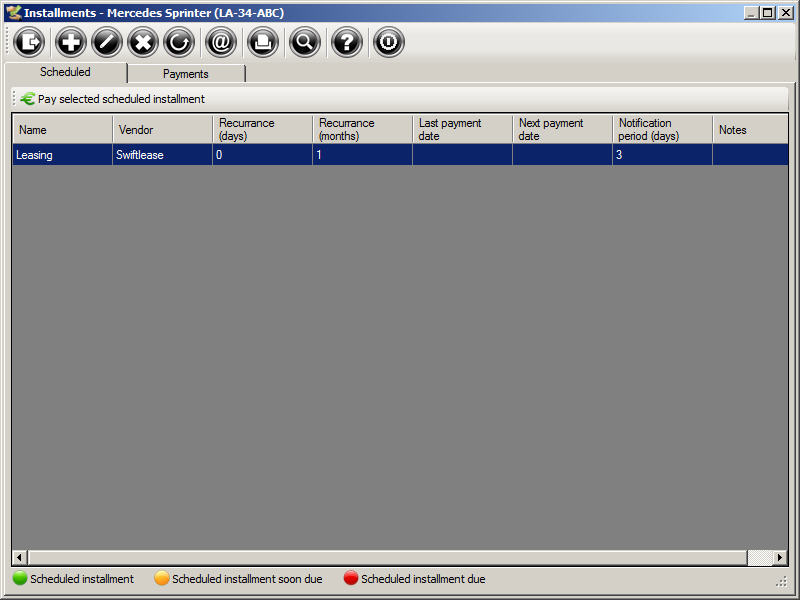Click the horizontal scrollbar left arrow
Viewport: 800px width, 600px height.
(x=19, y=557)
